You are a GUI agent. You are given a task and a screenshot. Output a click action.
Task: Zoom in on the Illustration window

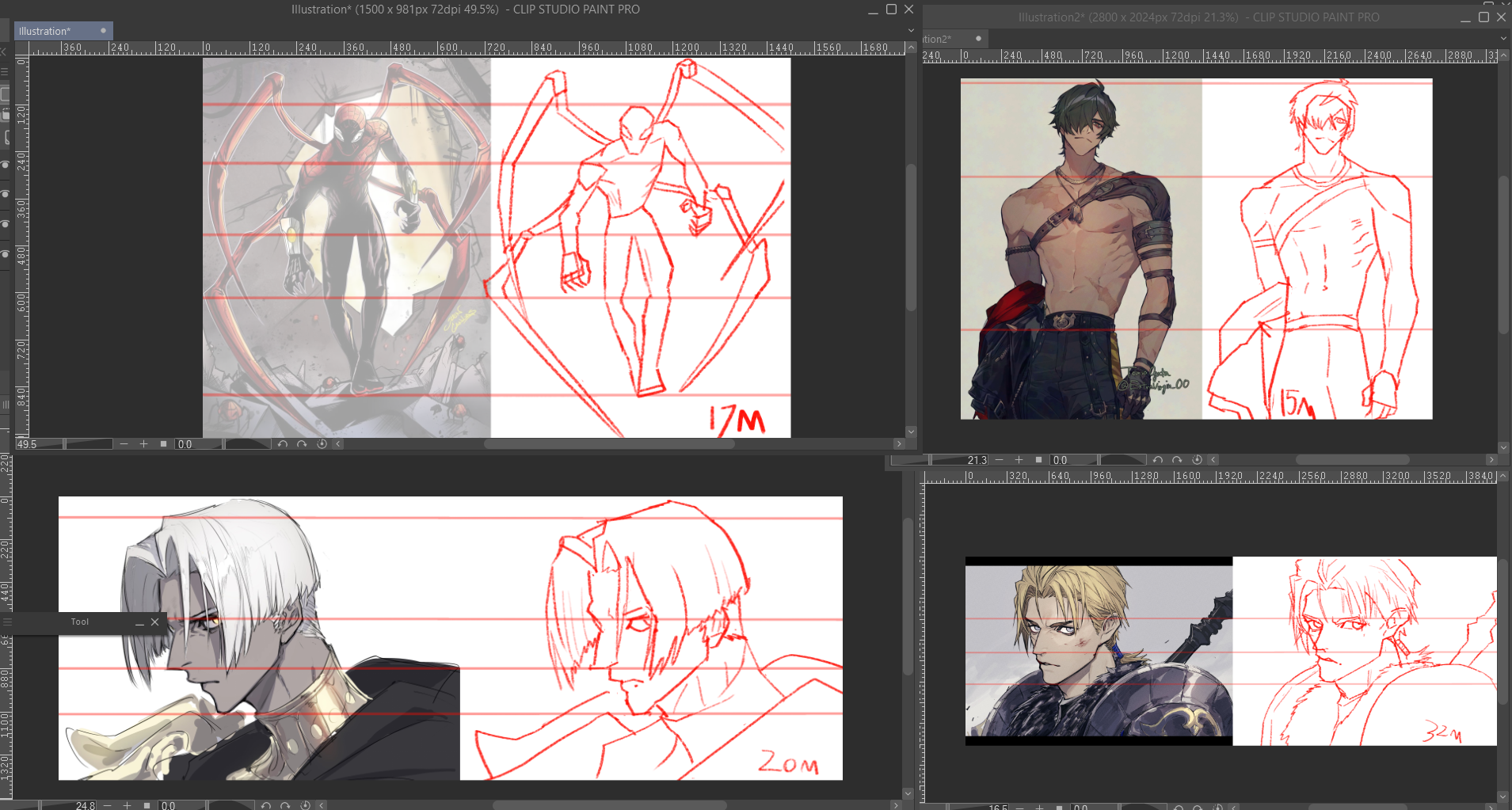pos(143,444)
